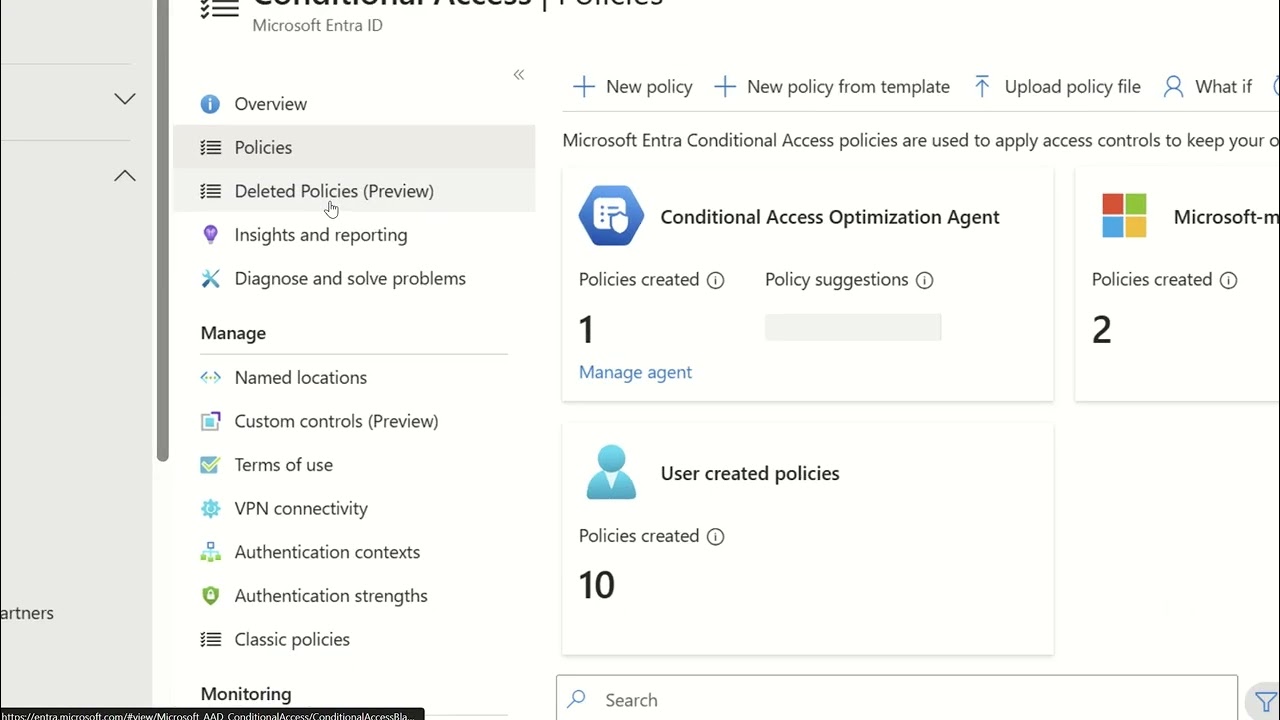Select the Policies menu item

pos(354,148)
